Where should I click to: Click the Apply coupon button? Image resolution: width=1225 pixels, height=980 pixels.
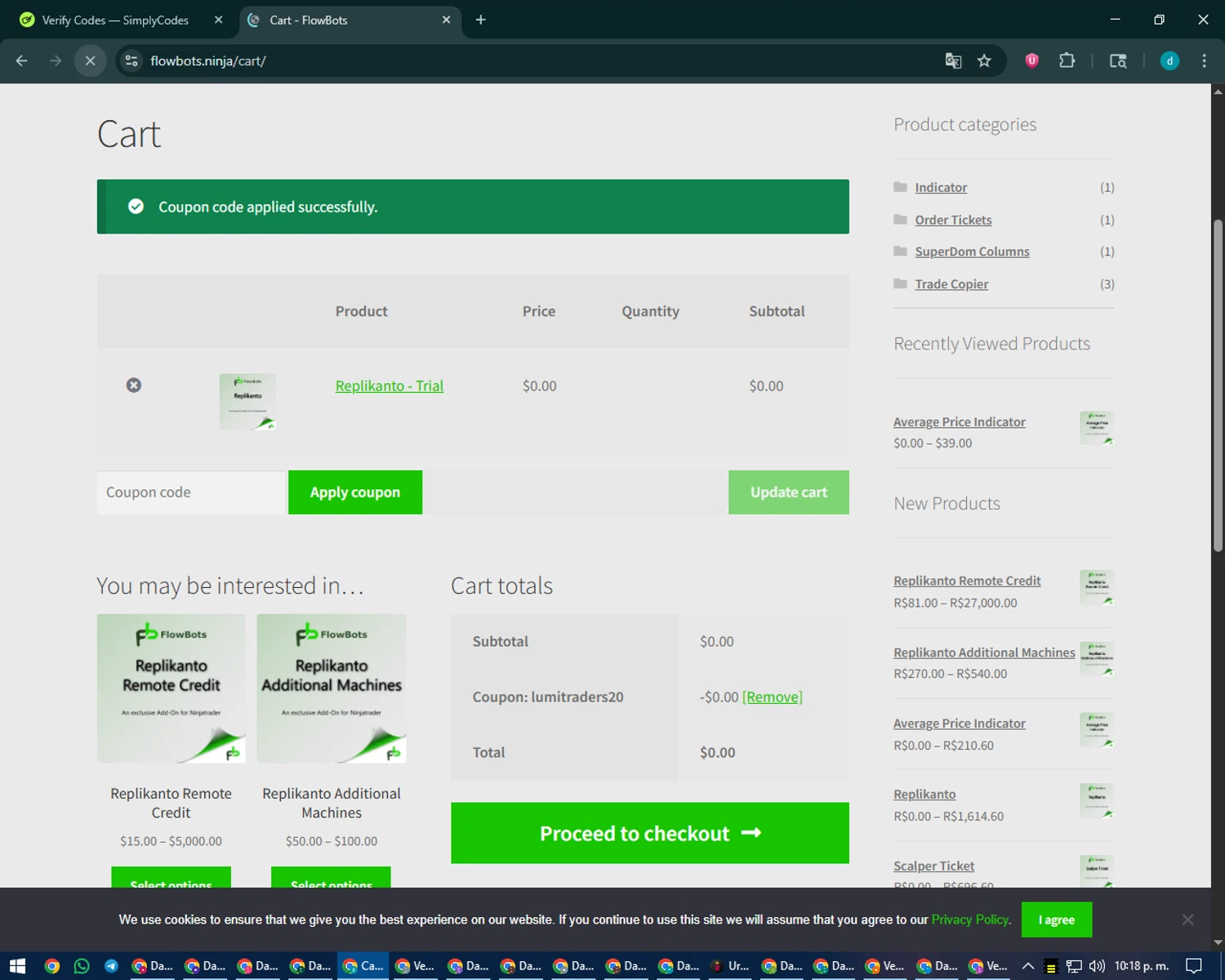coord(355,492)
